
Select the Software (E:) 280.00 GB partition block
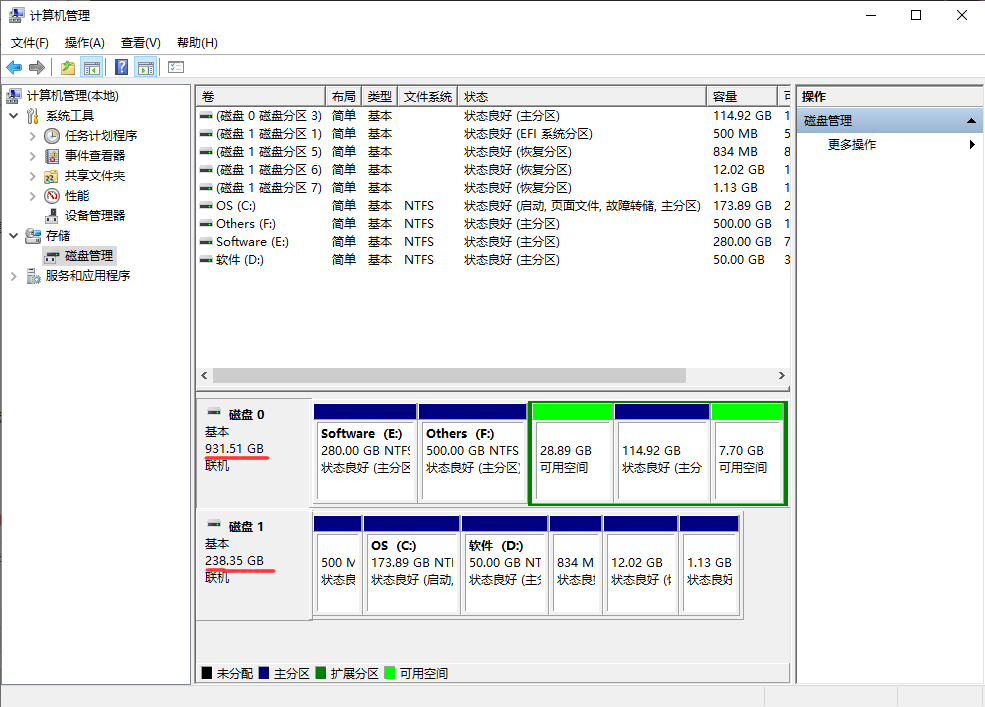click(365, 454)
